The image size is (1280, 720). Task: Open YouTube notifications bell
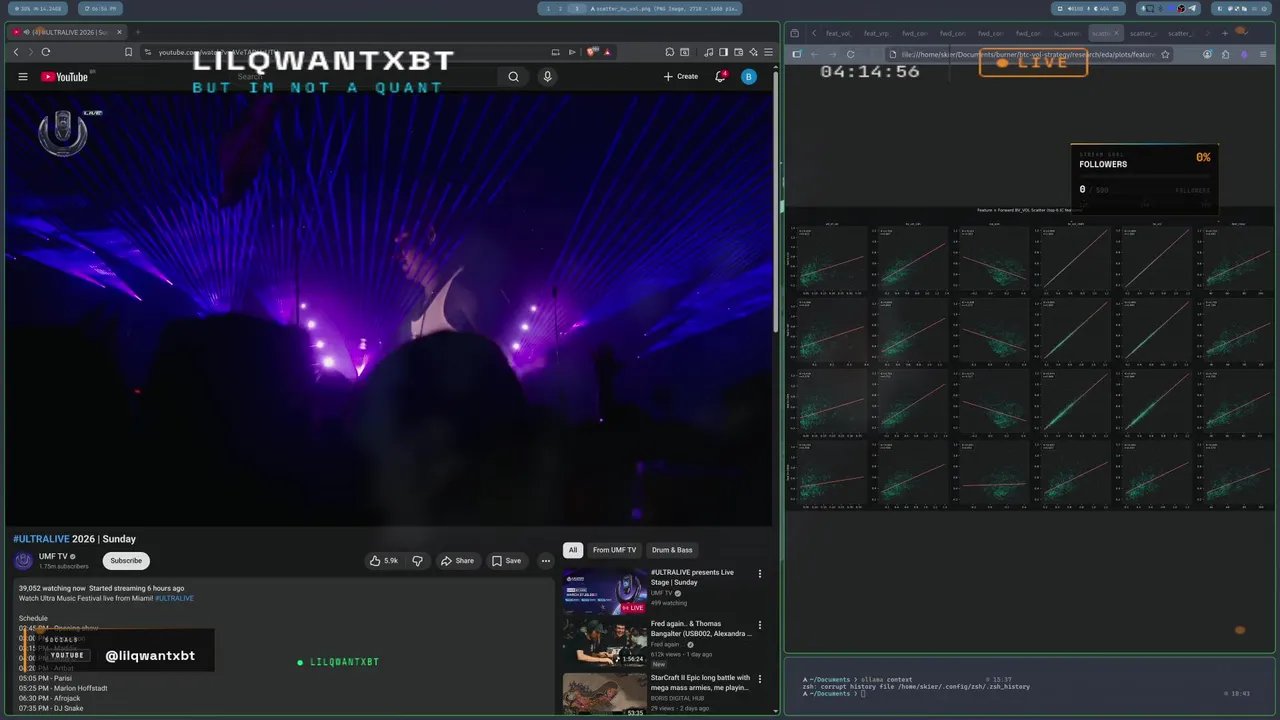(720, 76)
